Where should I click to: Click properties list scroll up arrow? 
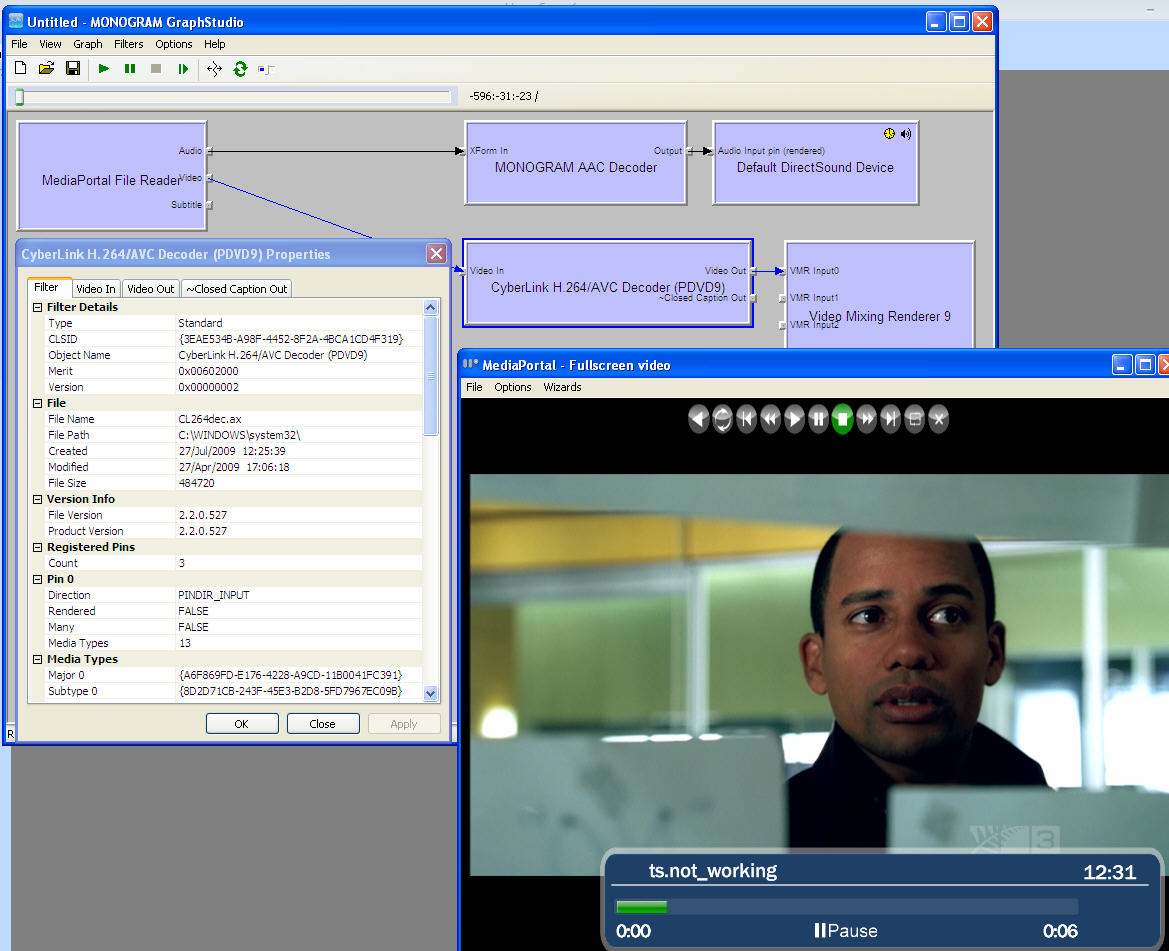click(430, 307)
